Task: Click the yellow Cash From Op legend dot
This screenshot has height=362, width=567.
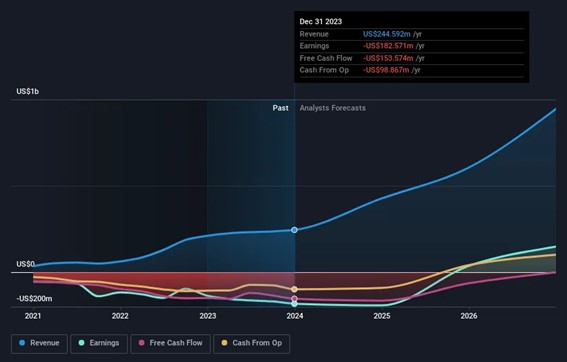Action: [x=225, y=342]
